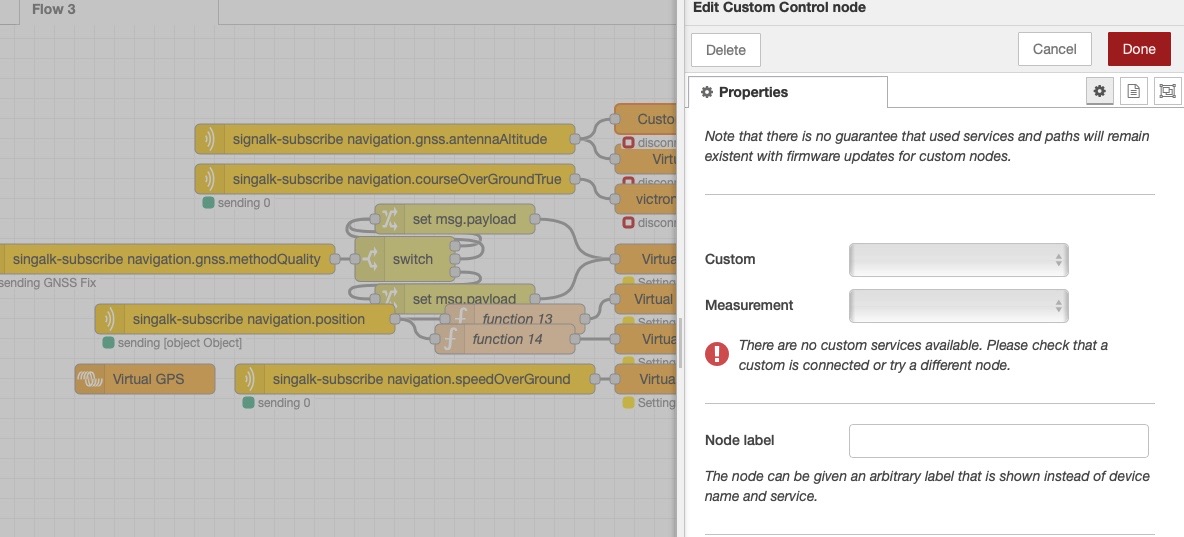Open the Measurement dropdown

(958, 305)
